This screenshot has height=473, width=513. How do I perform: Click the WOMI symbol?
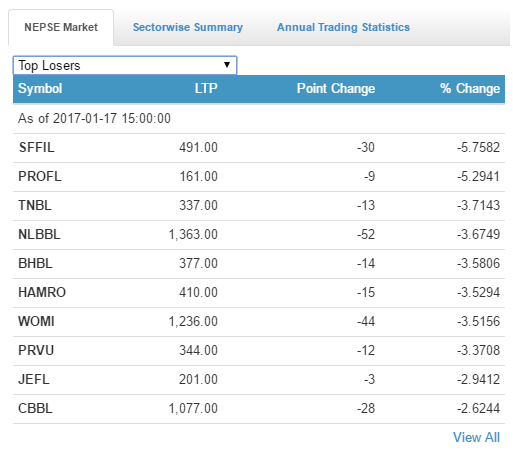[36, 321]
